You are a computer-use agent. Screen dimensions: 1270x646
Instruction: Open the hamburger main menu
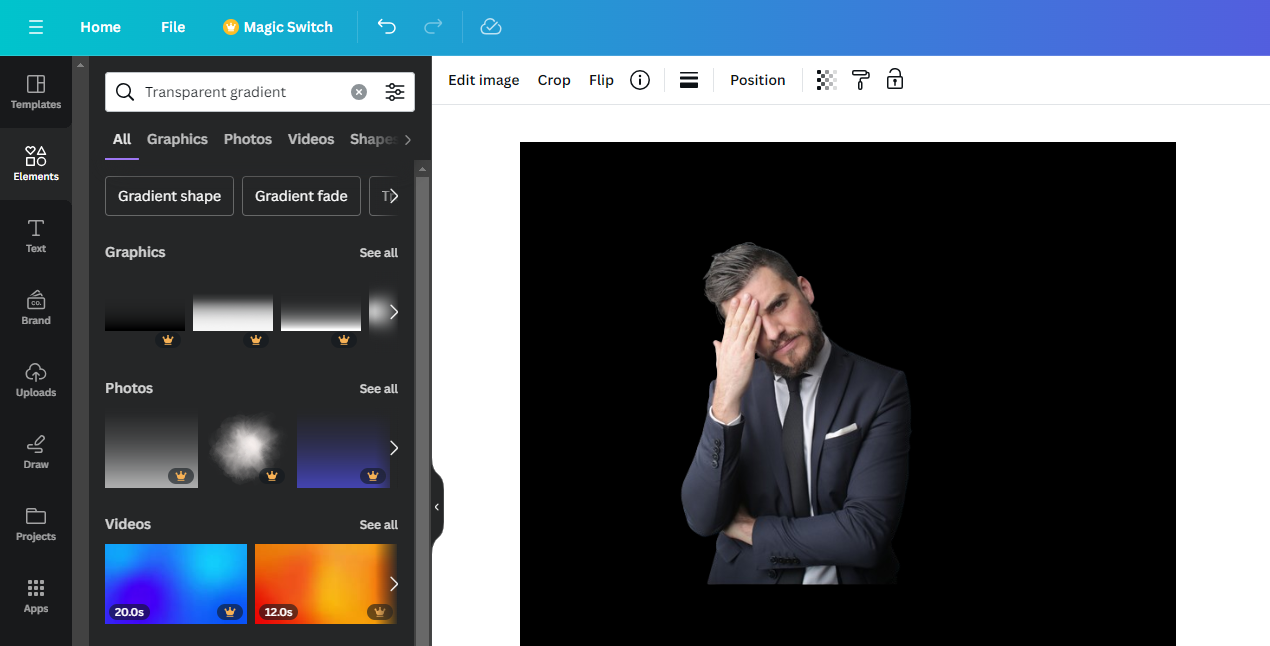[36, 27]
